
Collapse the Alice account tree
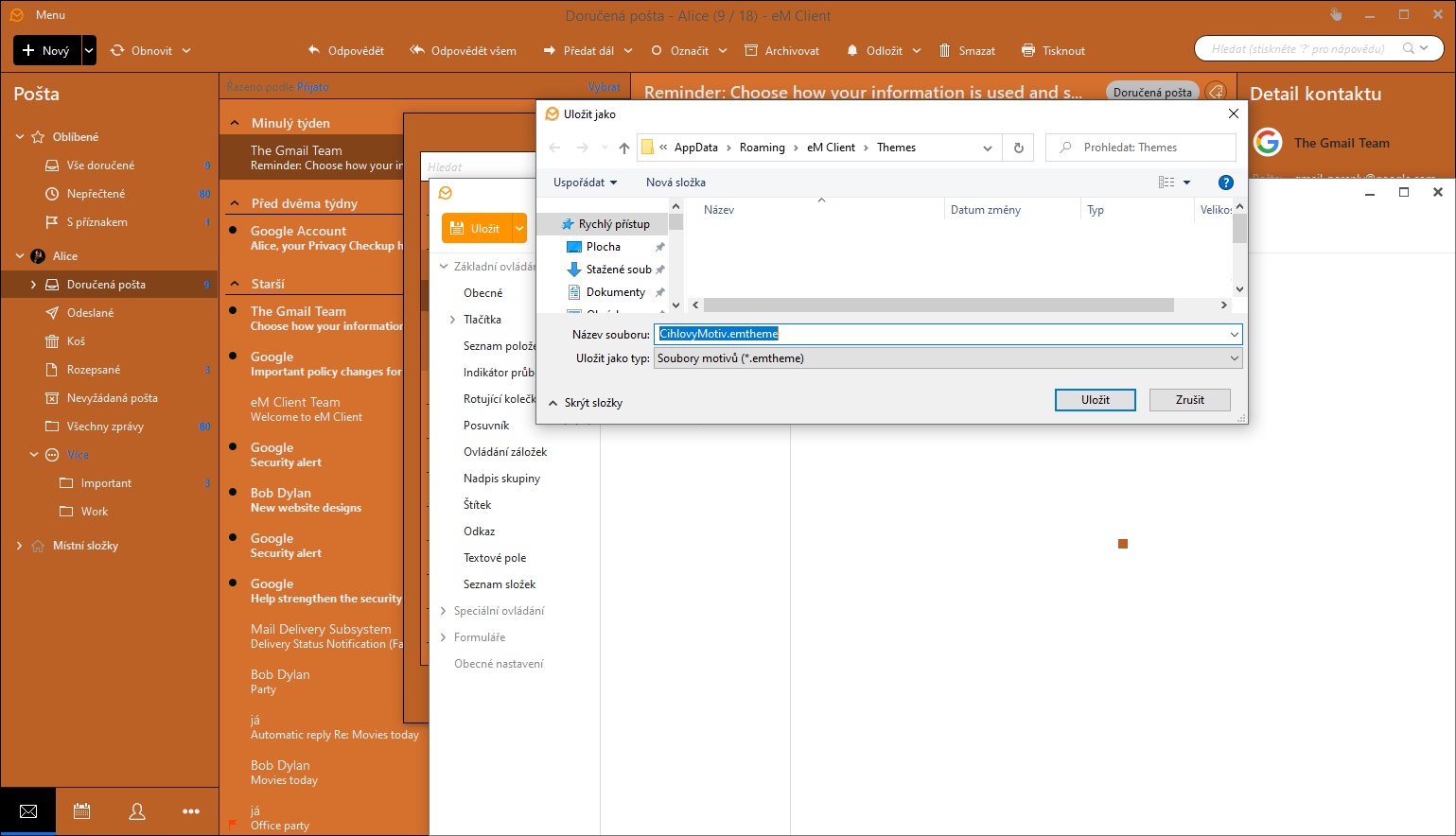20,256
